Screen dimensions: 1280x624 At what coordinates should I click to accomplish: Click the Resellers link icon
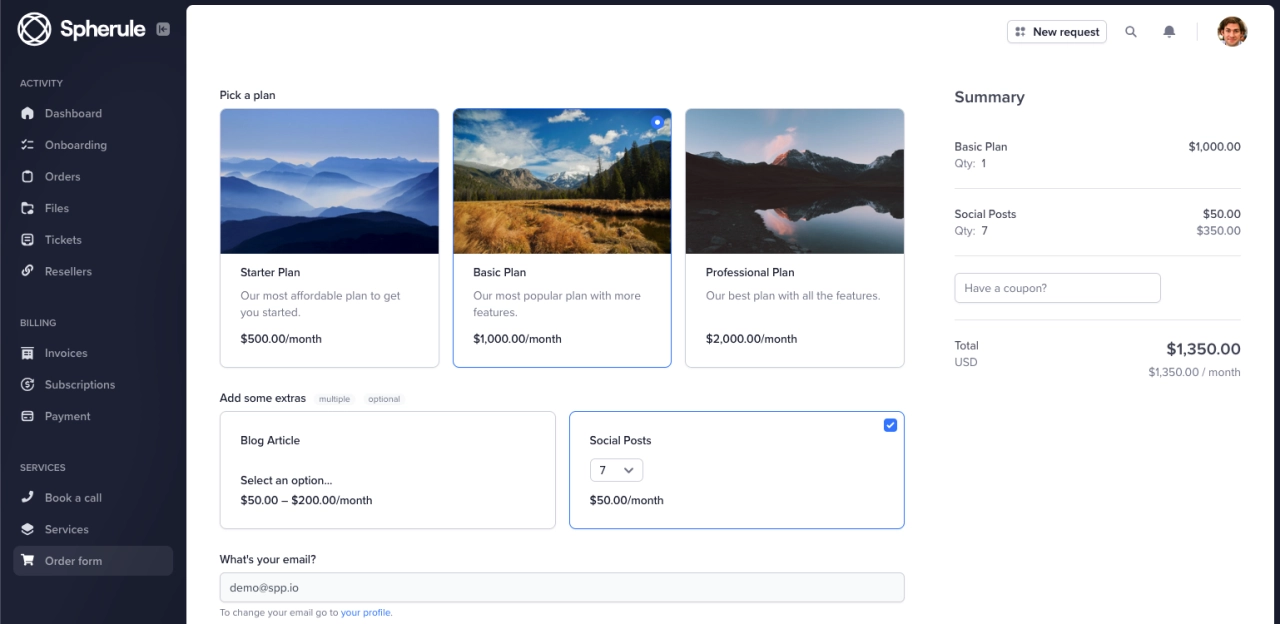point(27,271)
